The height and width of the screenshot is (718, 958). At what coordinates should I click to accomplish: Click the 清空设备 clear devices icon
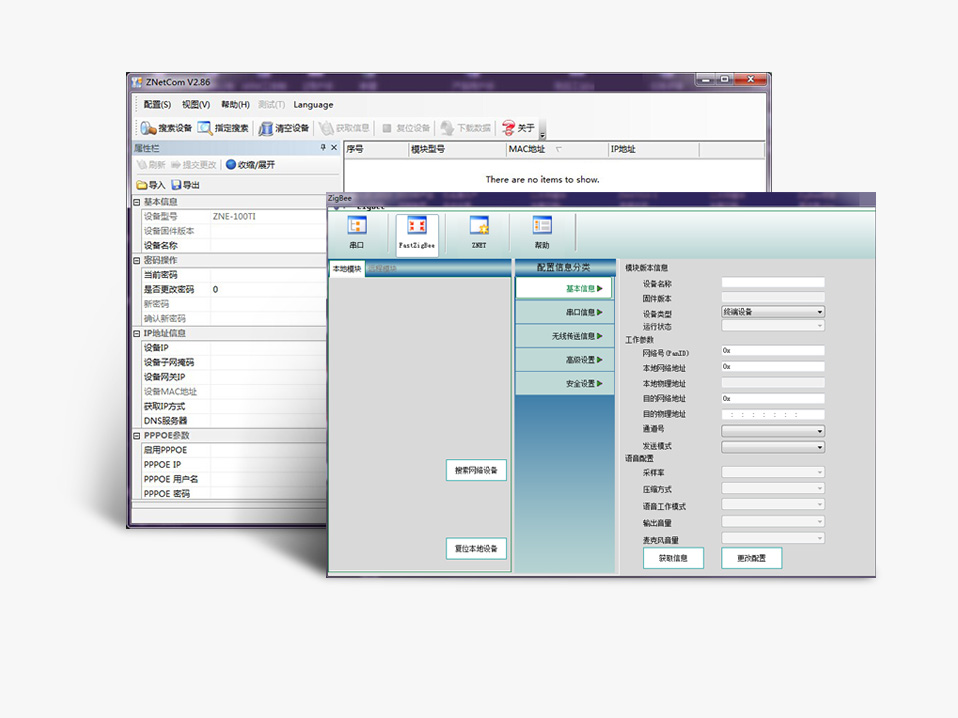266,128
